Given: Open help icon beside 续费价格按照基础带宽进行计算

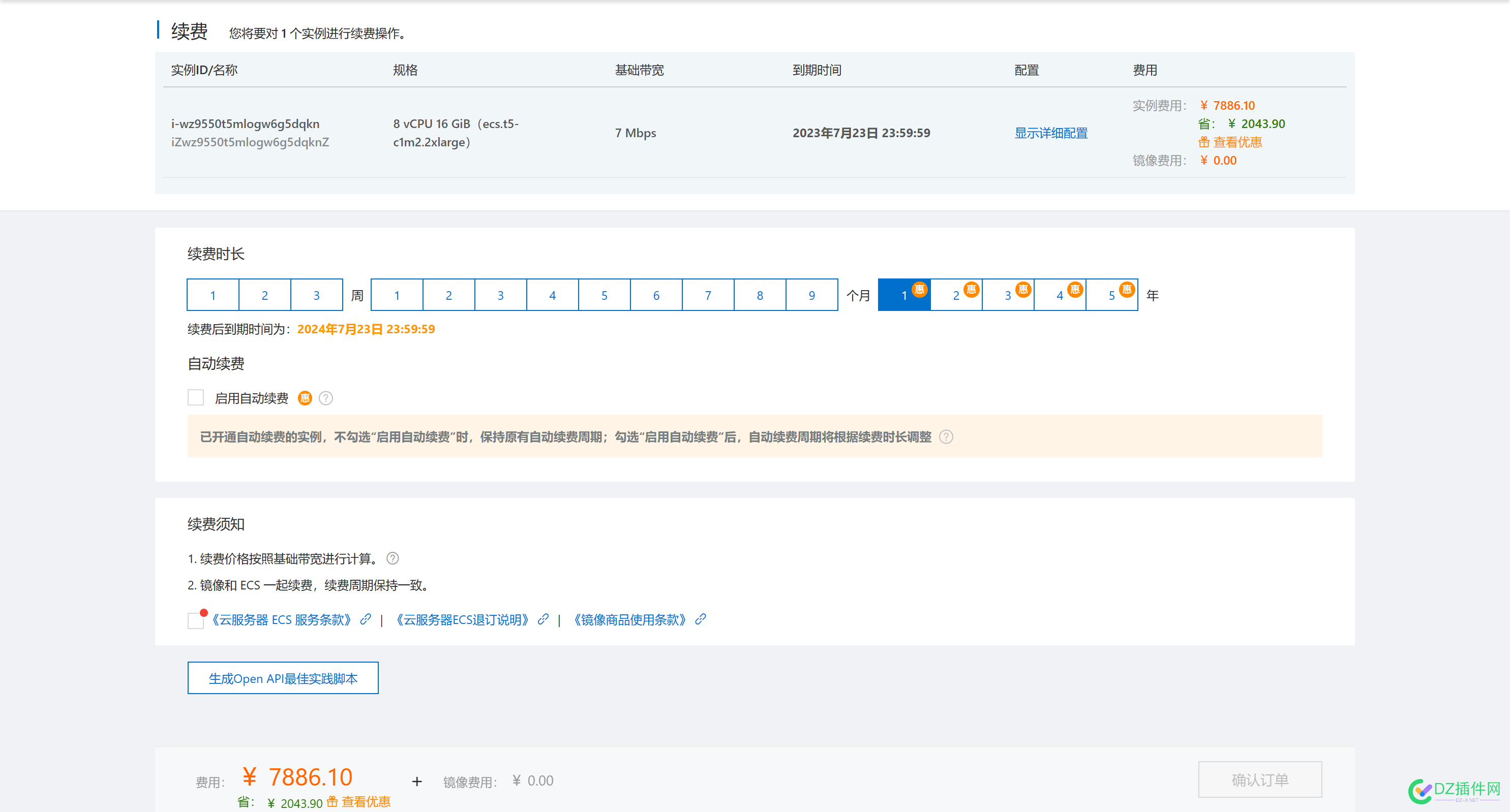Looking at the screenshot, I should pyautogui.click(x=392, y=558).
